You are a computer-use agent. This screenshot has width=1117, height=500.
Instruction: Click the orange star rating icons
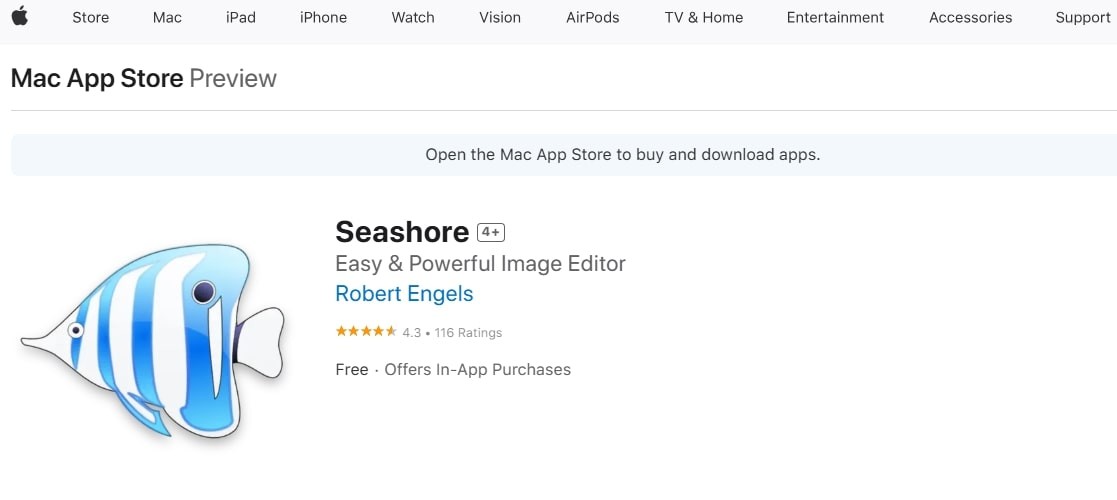[x=366, y=332]
